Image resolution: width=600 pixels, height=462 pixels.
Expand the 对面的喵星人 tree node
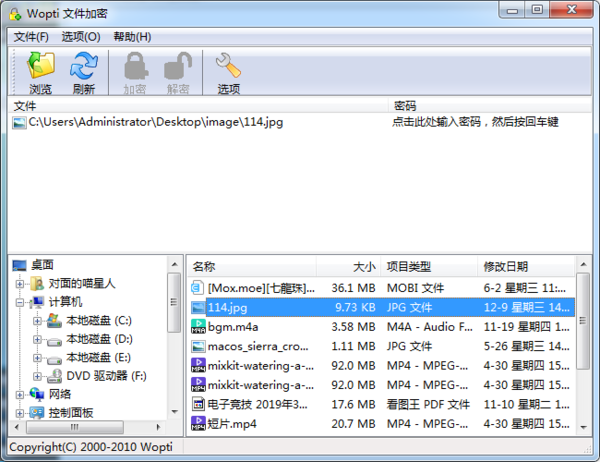click(x=20, y=283)
